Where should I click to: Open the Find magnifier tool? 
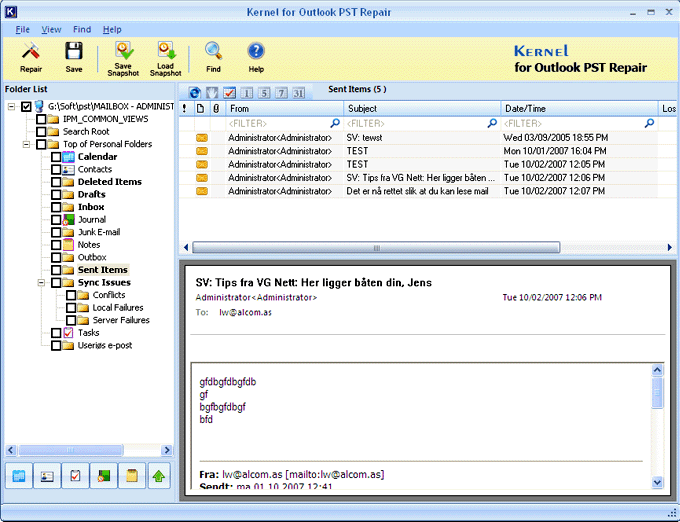click(x=213, y=51)
